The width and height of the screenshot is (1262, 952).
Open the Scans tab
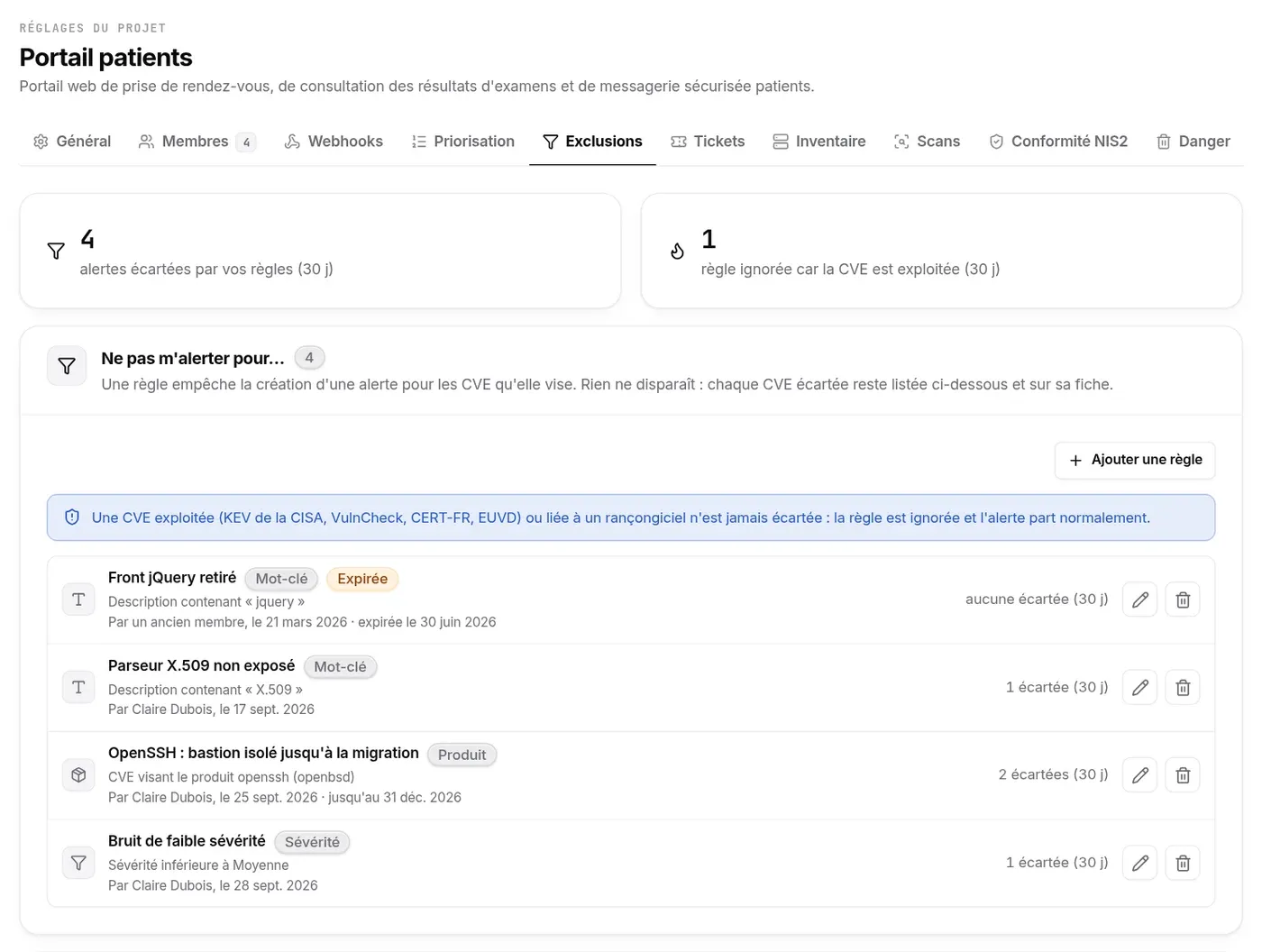tap(927, 142)
